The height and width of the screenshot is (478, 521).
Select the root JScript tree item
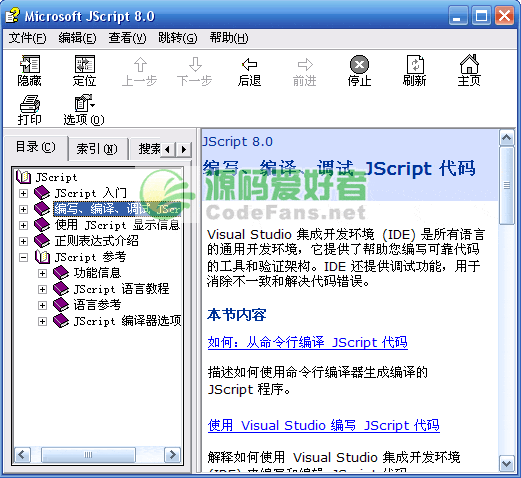point(56,177)
